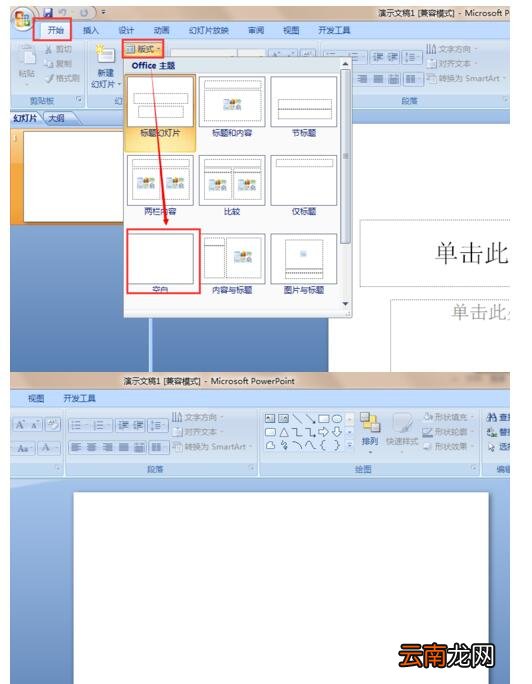
Task: Open the 开发工具 tab in the upper window
Action: (334, 30)
